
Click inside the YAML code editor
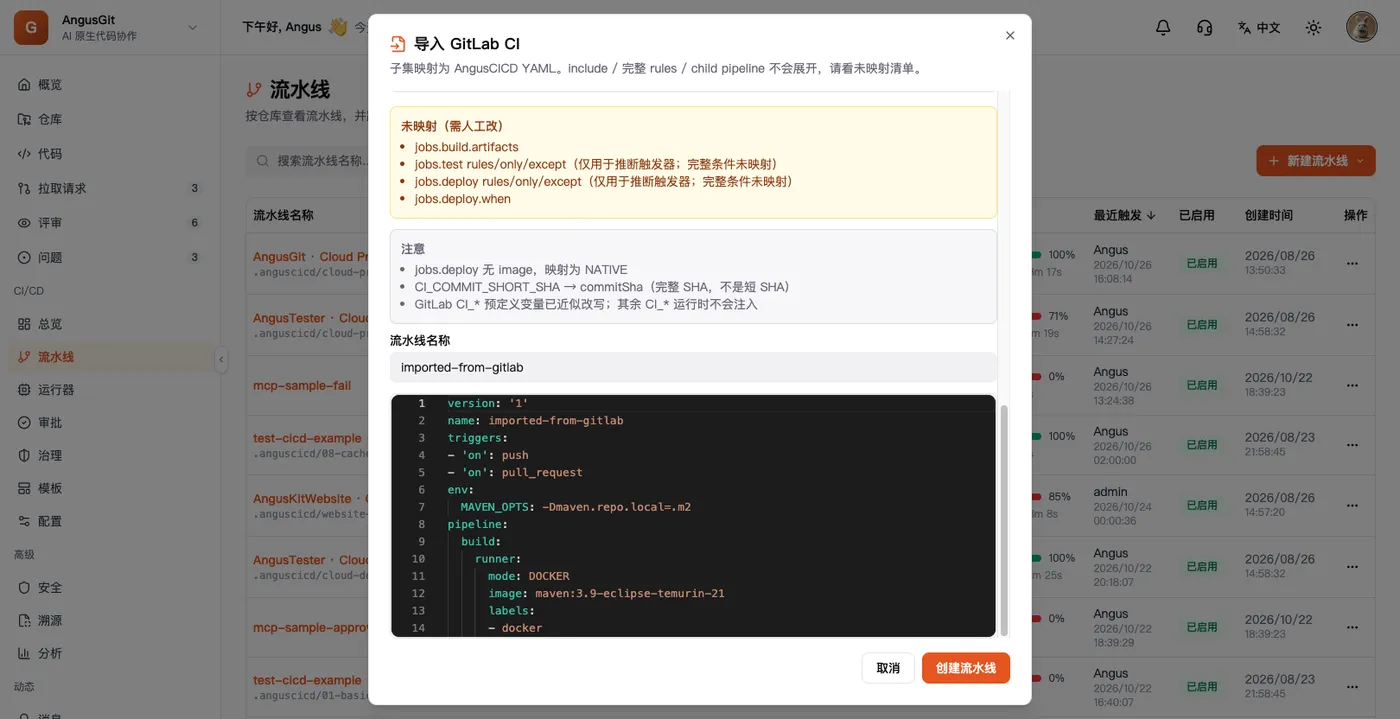pos(693,516)
